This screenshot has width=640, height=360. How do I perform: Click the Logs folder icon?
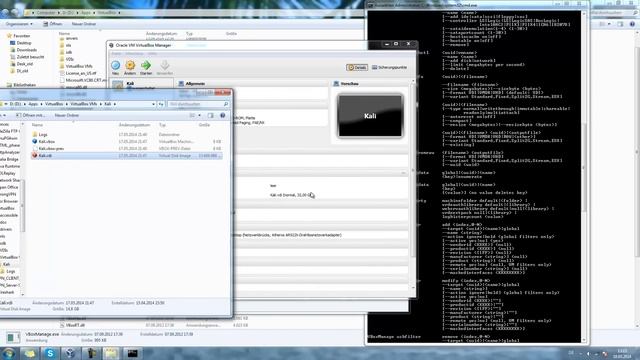[x=35, y=134]
